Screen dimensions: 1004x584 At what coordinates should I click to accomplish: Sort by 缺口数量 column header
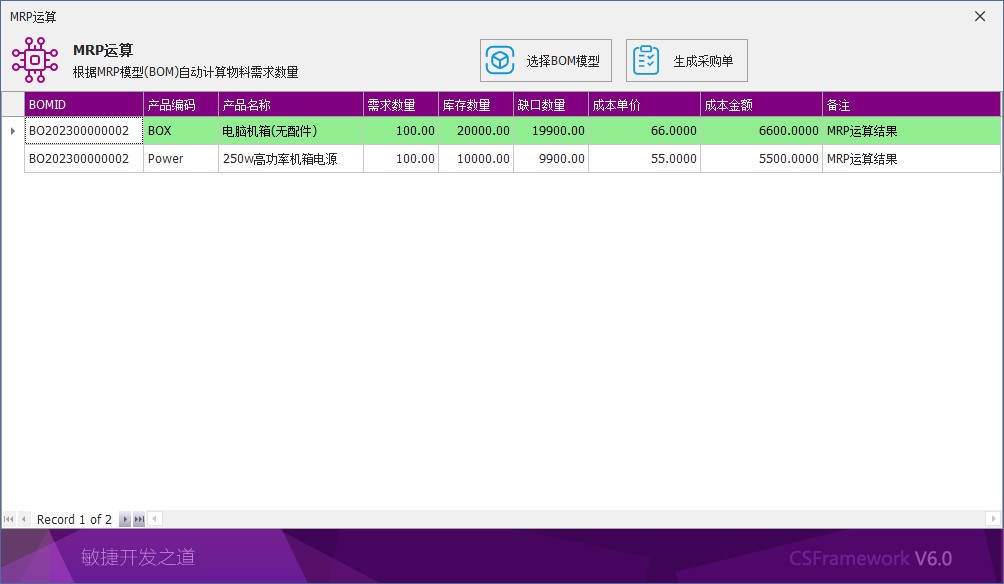551,104
